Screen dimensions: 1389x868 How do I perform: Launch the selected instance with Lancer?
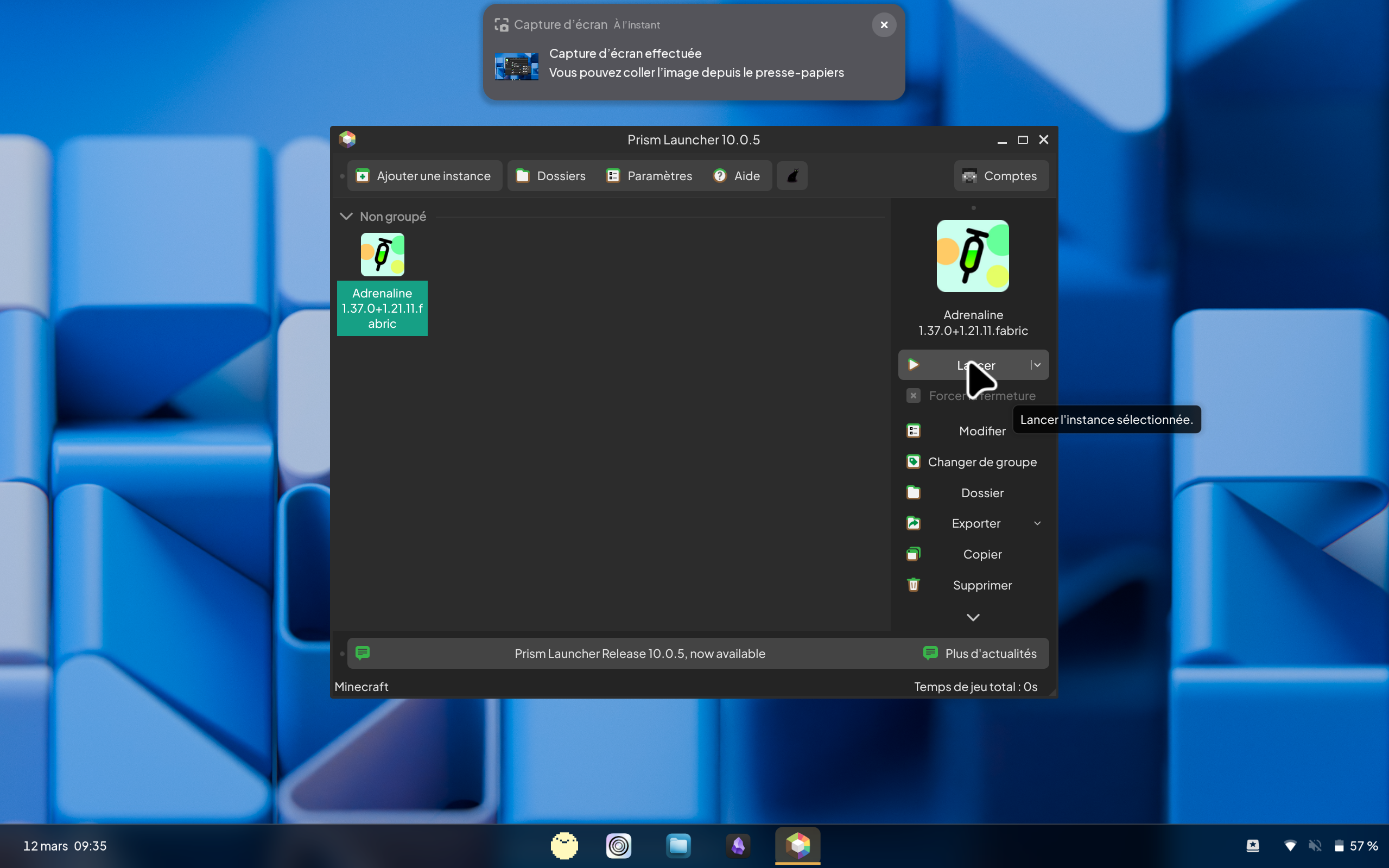964,365
